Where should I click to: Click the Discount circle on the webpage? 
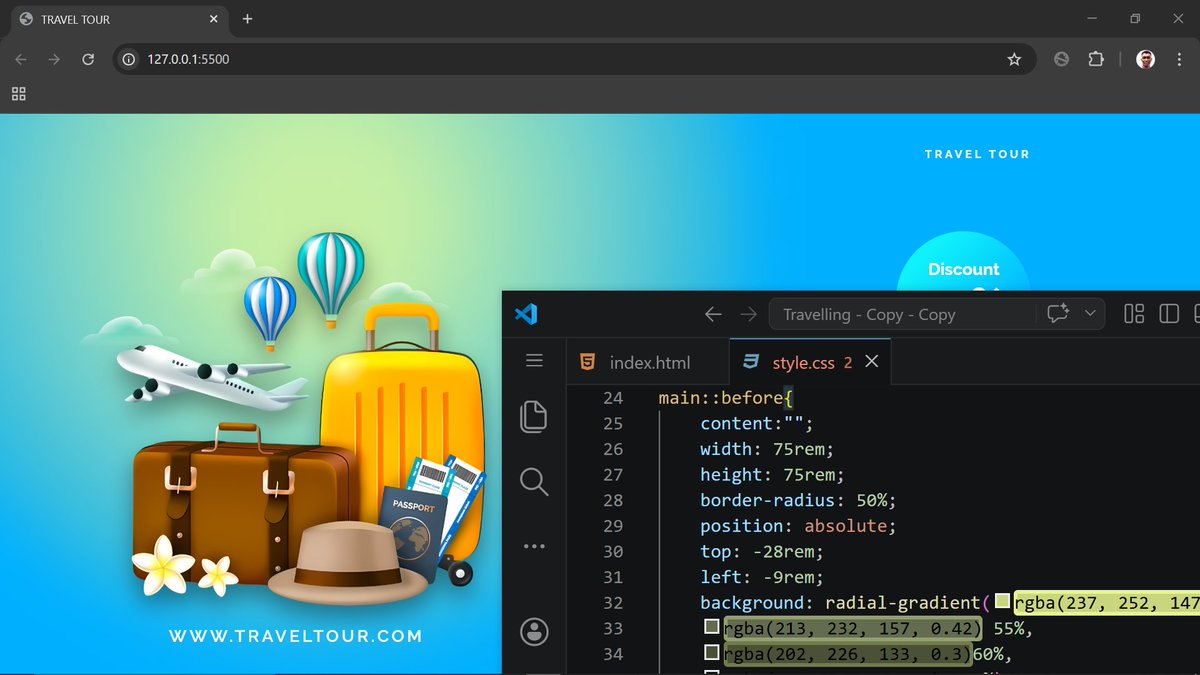[964, 262]
